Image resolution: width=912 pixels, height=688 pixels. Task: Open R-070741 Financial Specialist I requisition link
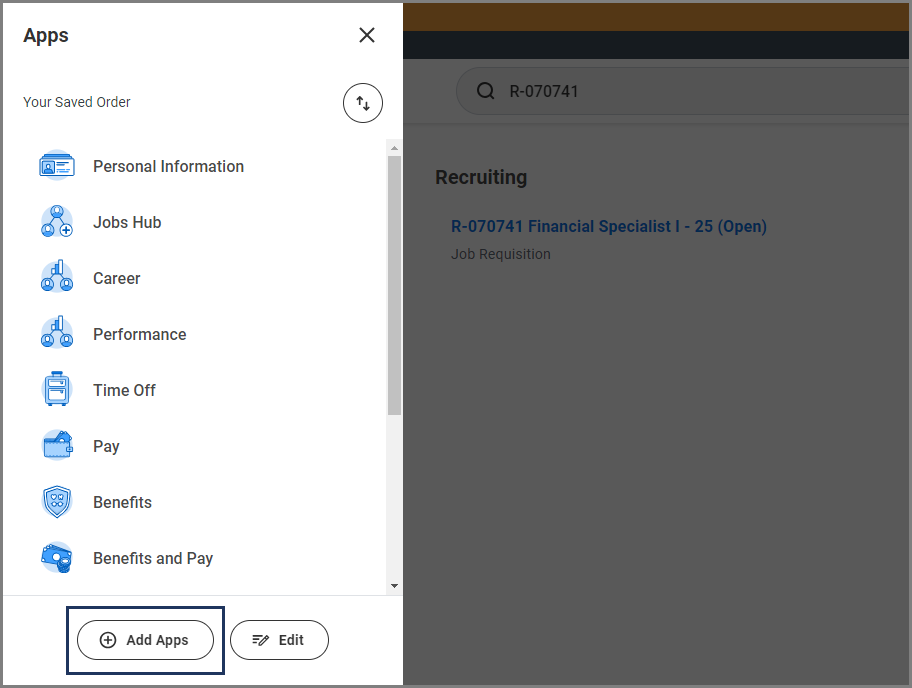pos(608,227)
